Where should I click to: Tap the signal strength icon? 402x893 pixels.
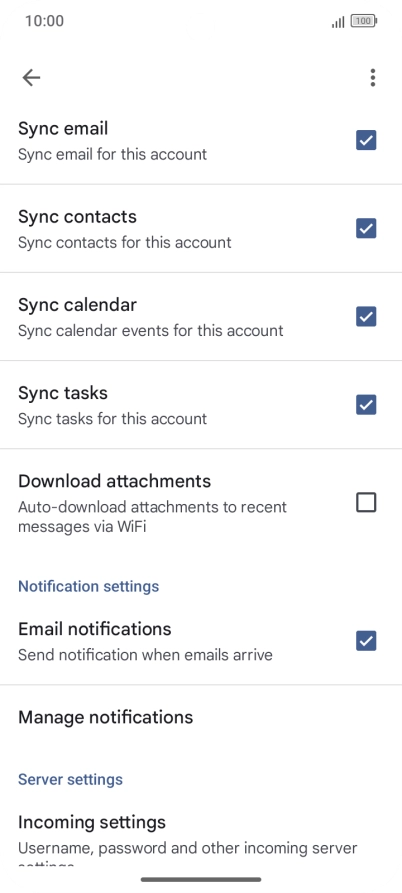(x=338, y=22)
